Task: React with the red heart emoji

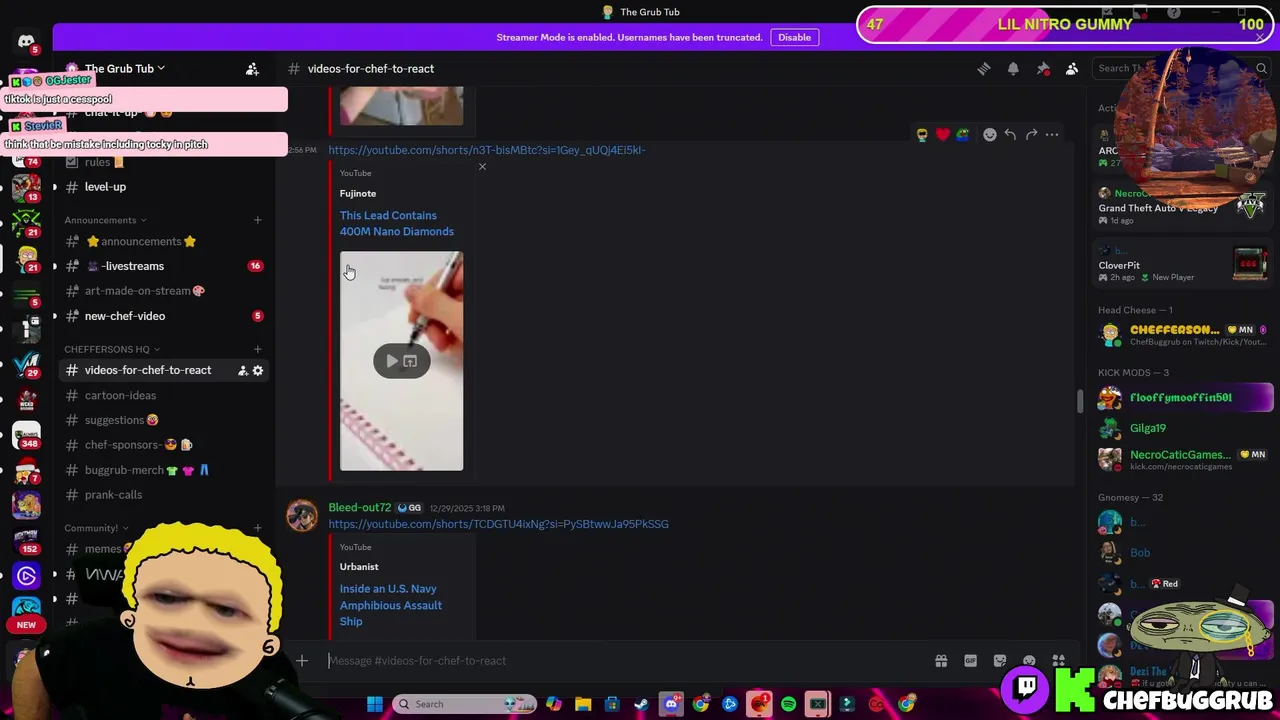Action: tap(942, 135)
